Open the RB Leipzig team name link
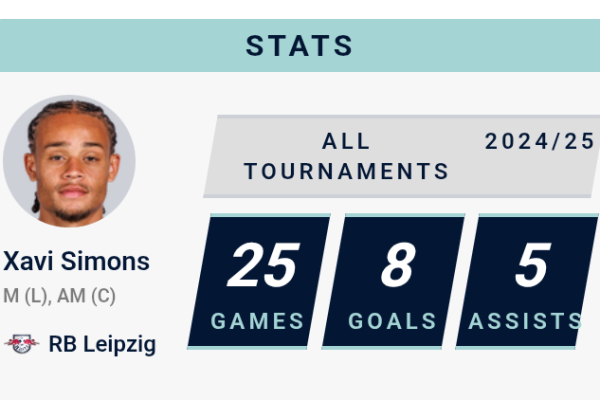Image resolution: width=600 pixels, height=400 pixels. coord(102,344)
